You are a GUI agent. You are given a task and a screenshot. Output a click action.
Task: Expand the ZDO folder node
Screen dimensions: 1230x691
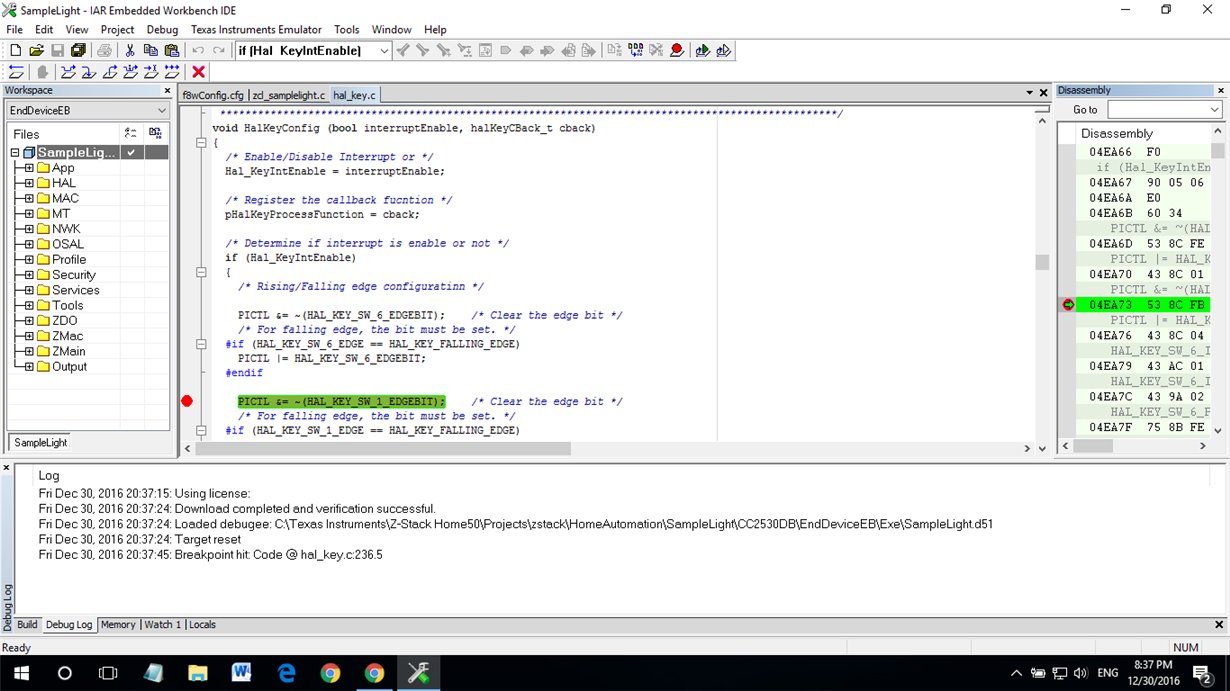(29, 321)
